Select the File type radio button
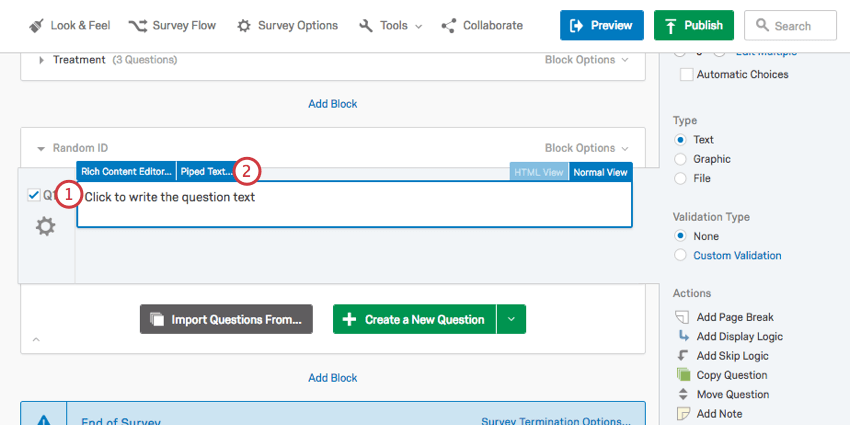 [x=681, y=178]
